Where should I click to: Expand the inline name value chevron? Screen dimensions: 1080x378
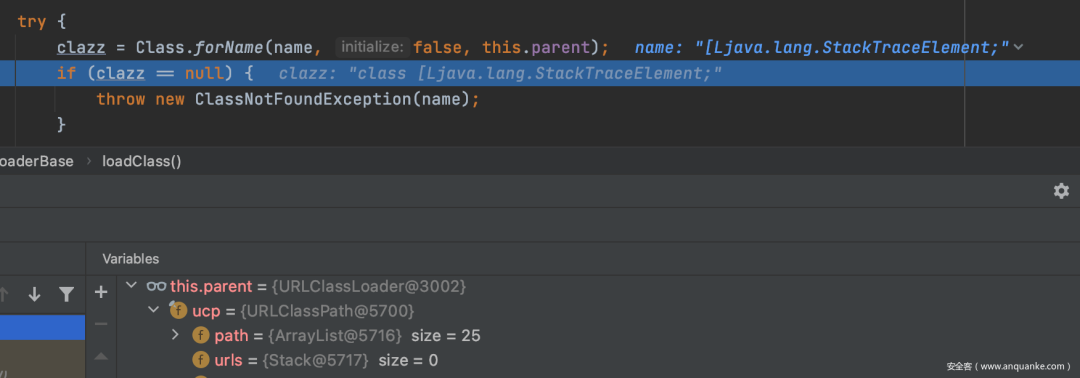pos(1019,48)
